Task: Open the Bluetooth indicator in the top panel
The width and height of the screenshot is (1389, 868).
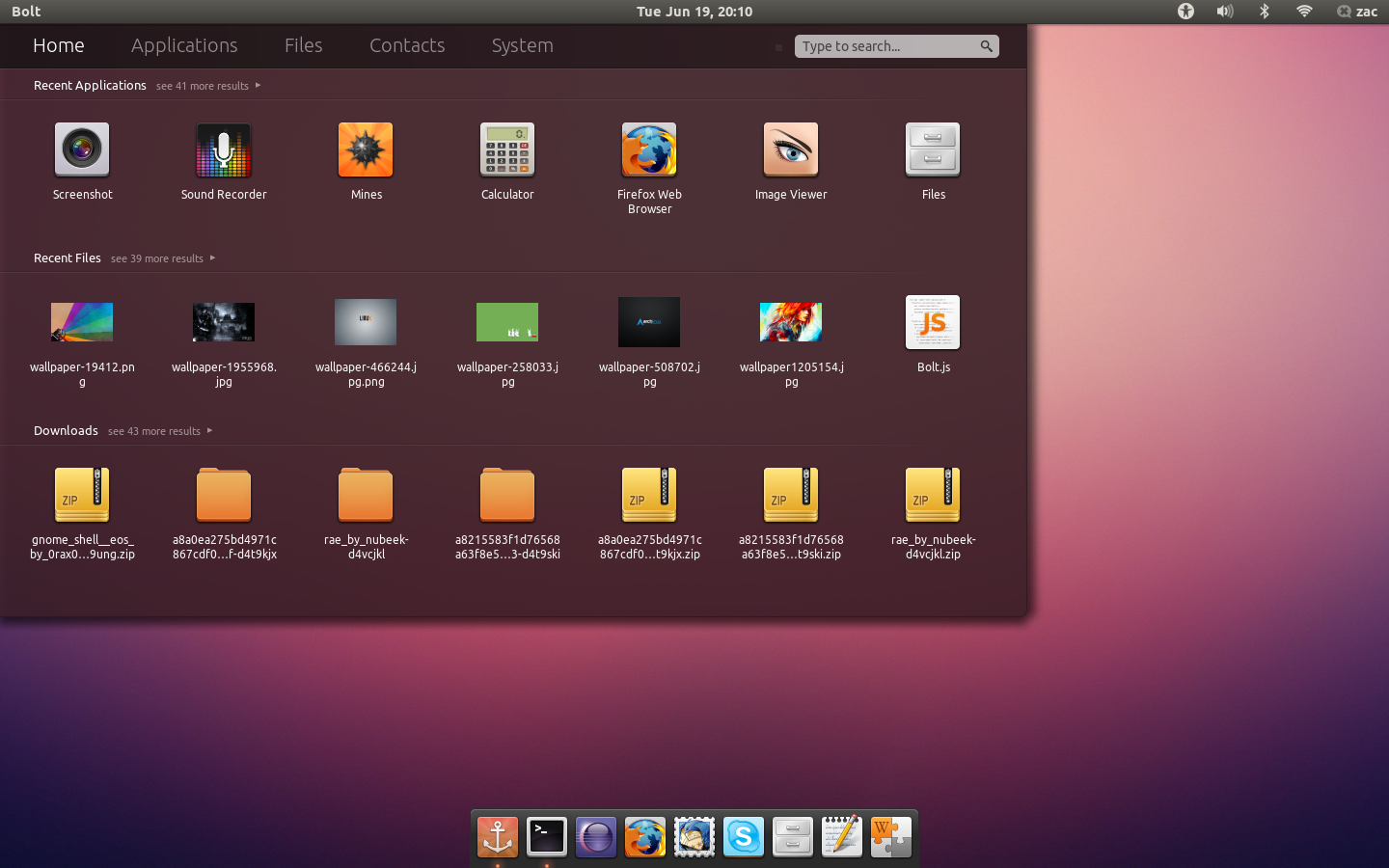Action: coord(1264,12)
